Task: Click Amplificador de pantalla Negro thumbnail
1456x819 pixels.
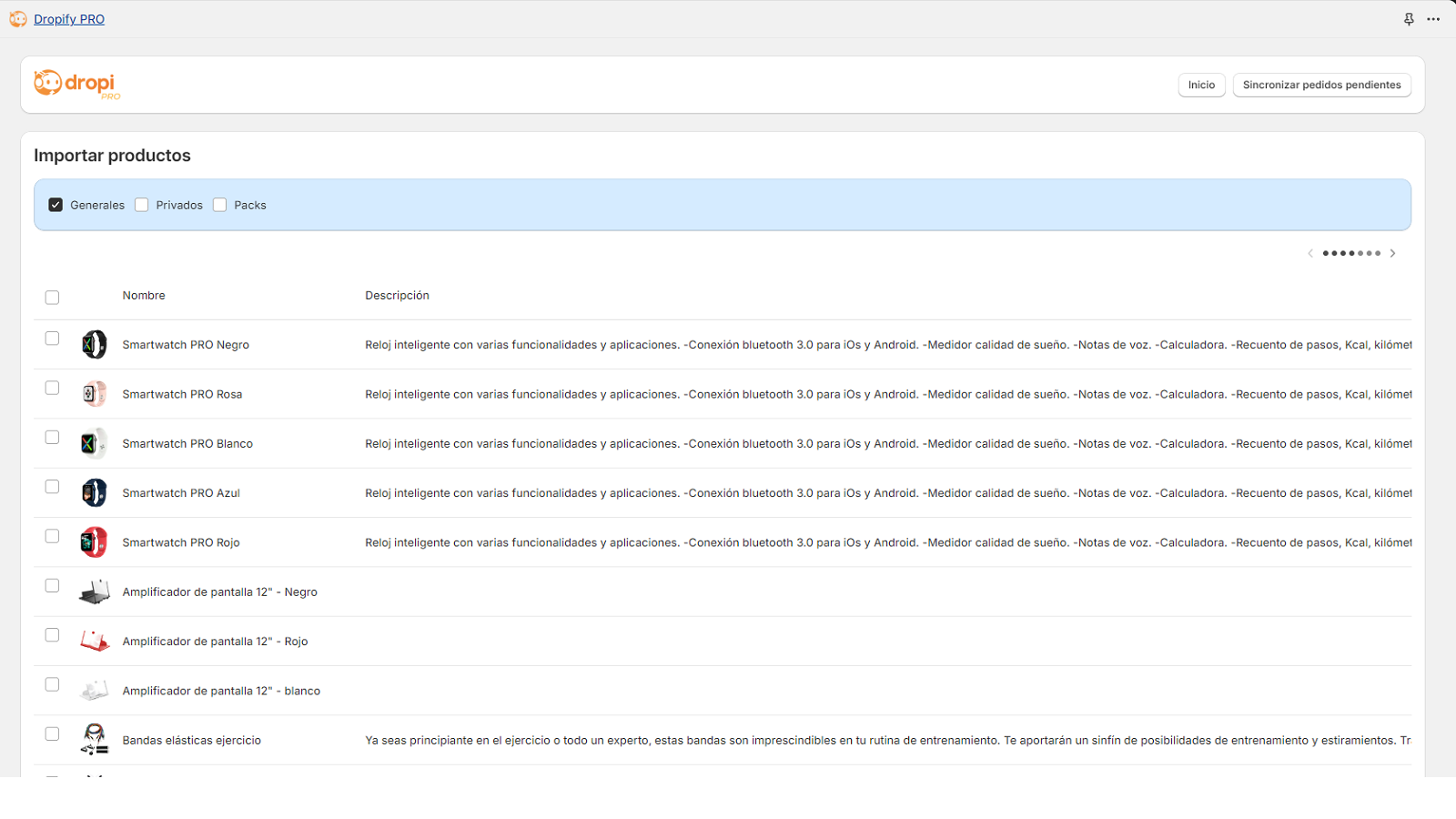Action: click(x=94, y=592)
